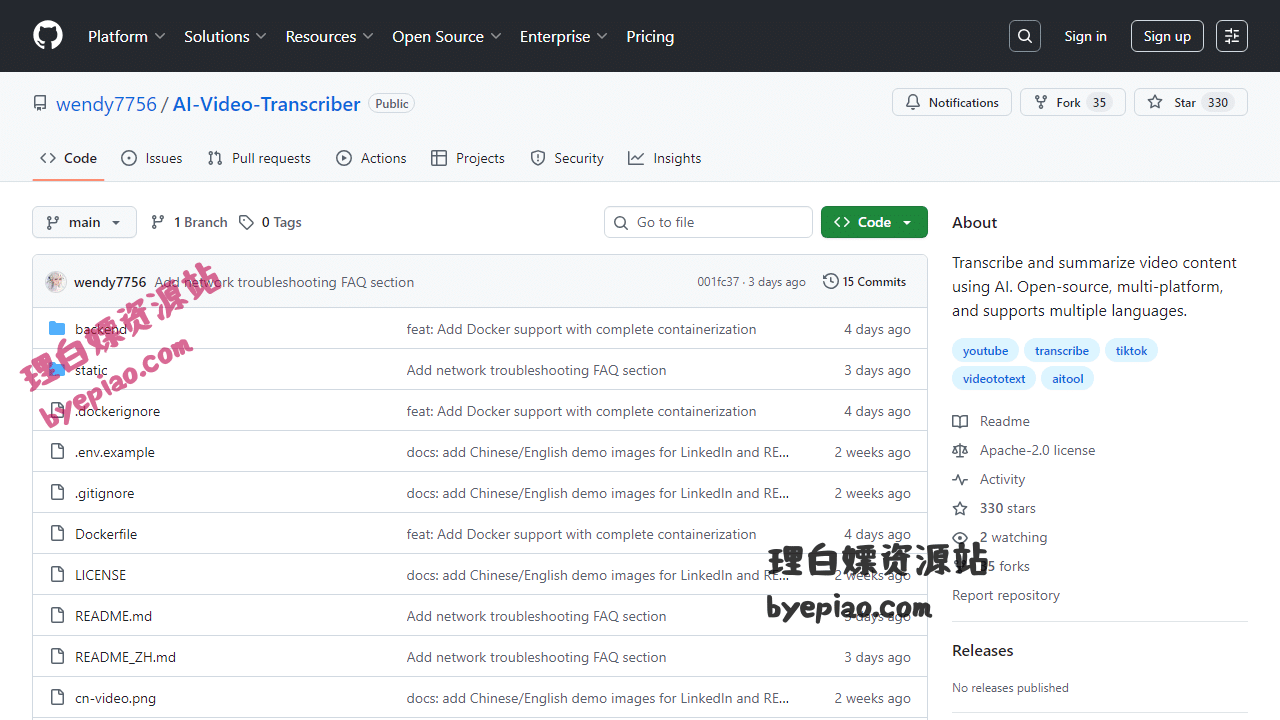Image resolution: width=1280 pixels, height=720 pixels.
Task: Select the tiktok topic tag
Action: (x=1131, y=351)
